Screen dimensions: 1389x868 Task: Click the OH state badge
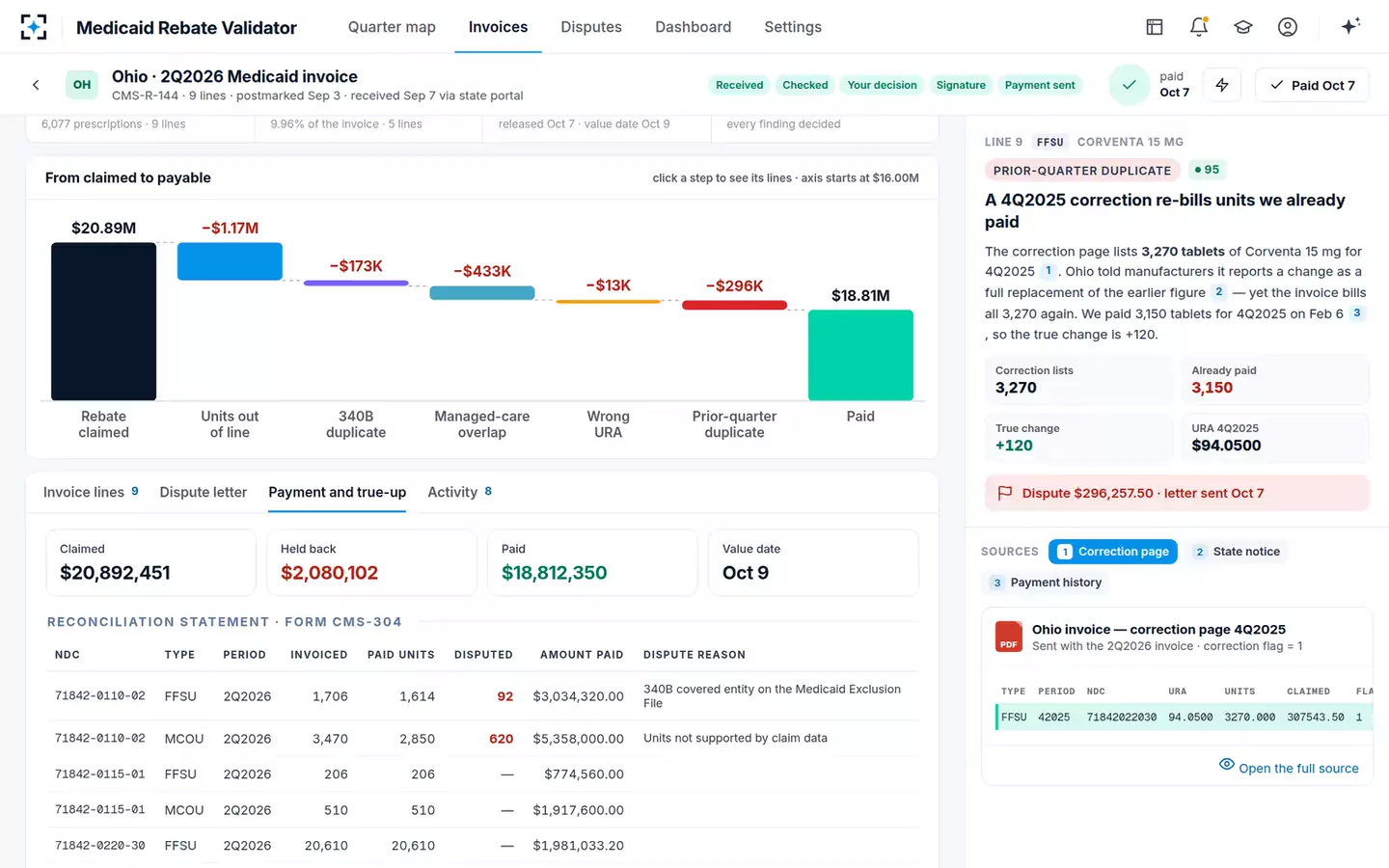[x=82, y=85]
